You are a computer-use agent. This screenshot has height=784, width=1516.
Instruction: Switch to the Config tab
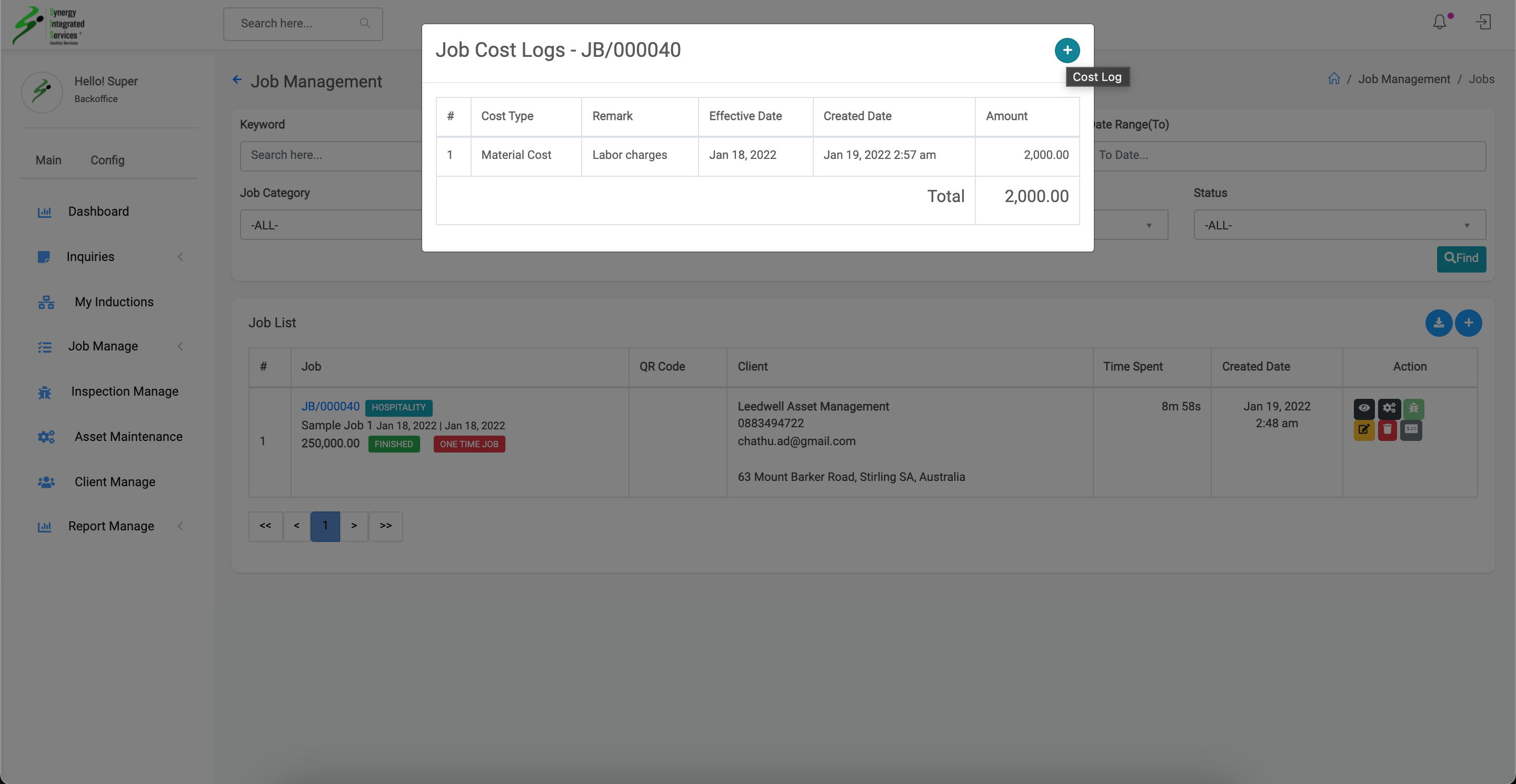(x=107, y=160)
